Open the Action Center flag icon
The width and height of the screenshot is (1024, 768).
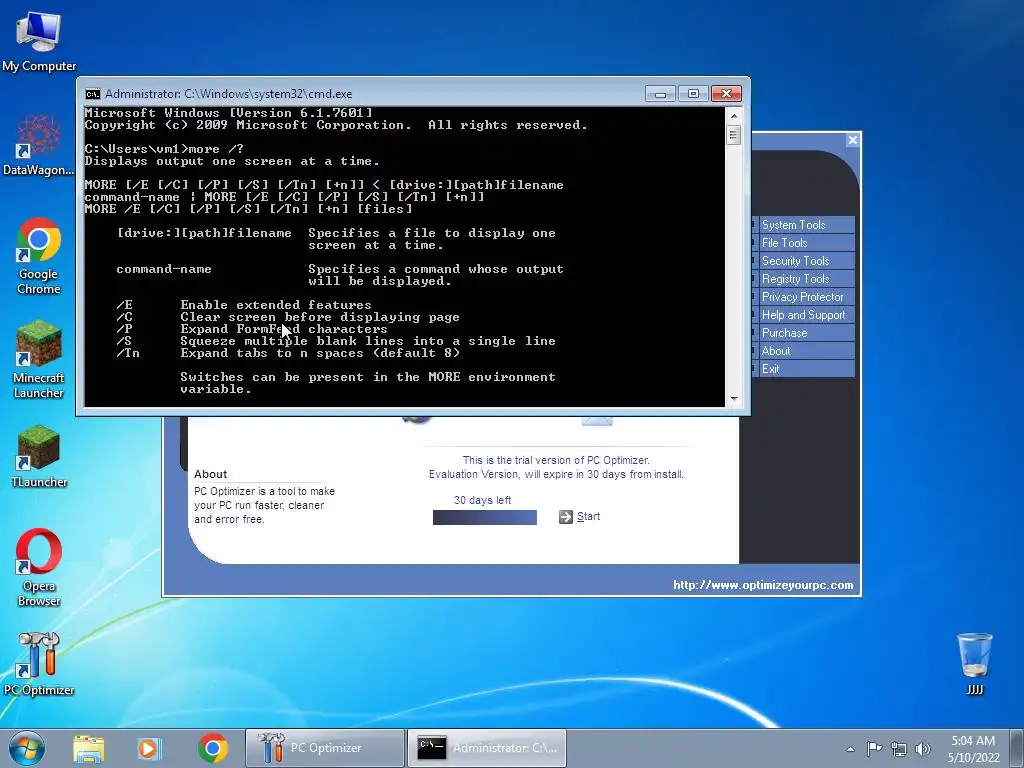(874, 748)
